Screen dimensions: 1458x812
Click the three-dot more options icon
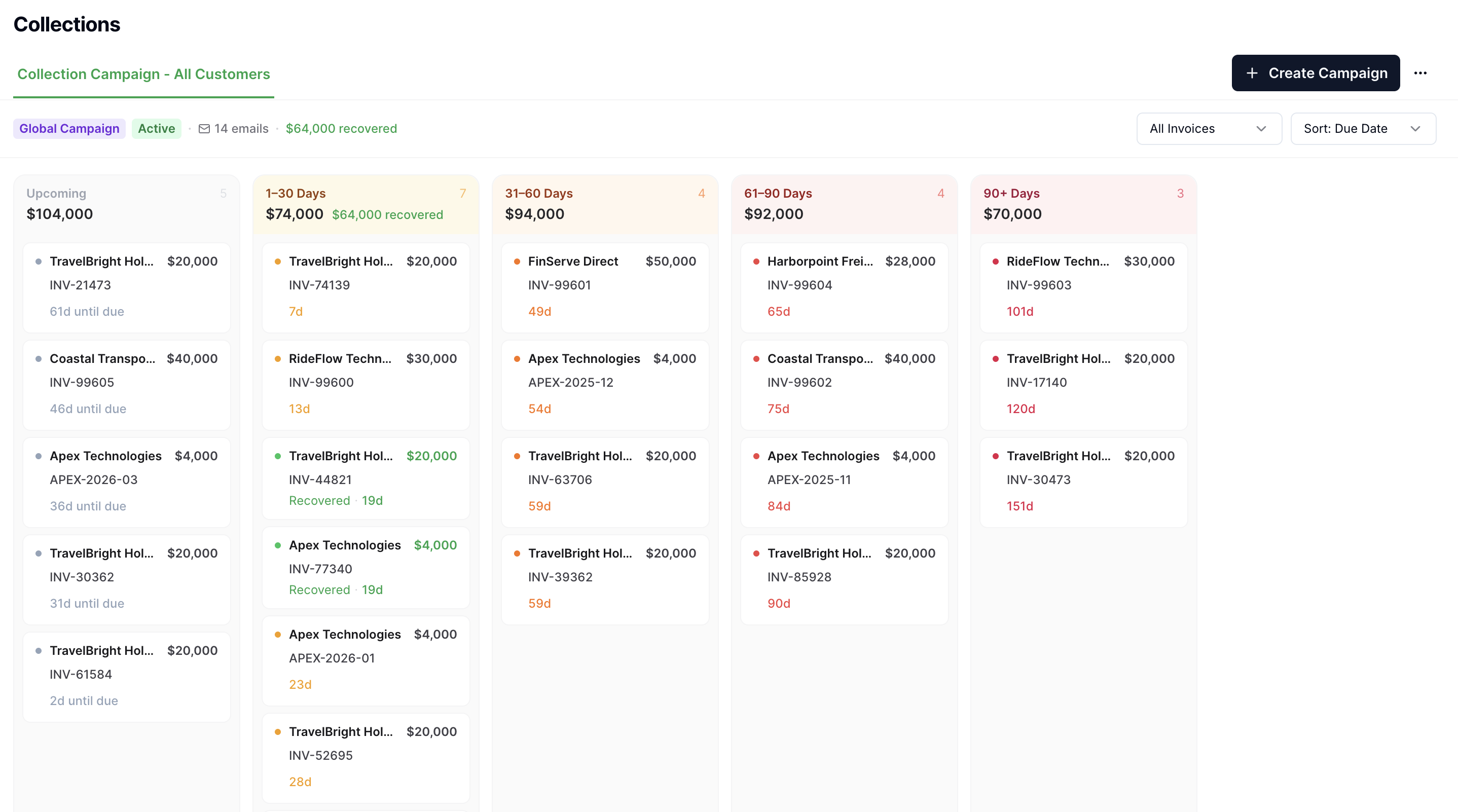pyautogui.click(x=1420, y=73)
